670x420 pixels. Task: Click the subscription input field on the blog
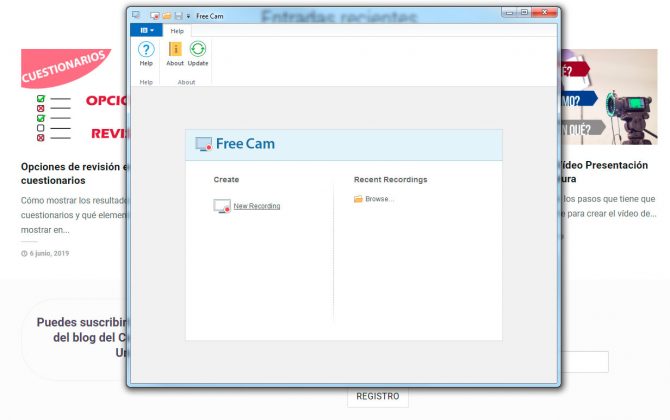[x=585, y=362]
